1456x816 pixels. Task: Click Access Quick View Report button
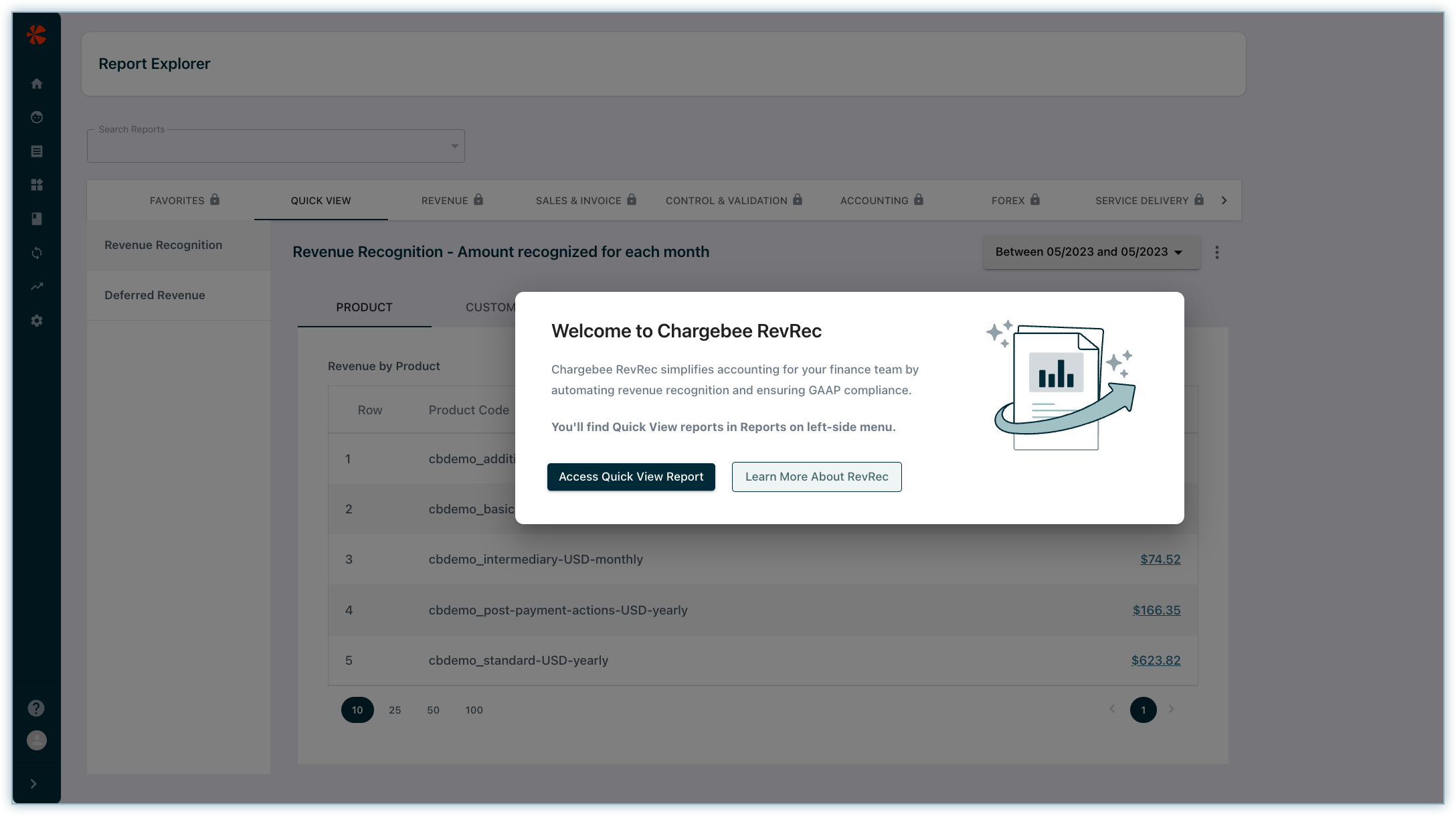pos(631,477)
